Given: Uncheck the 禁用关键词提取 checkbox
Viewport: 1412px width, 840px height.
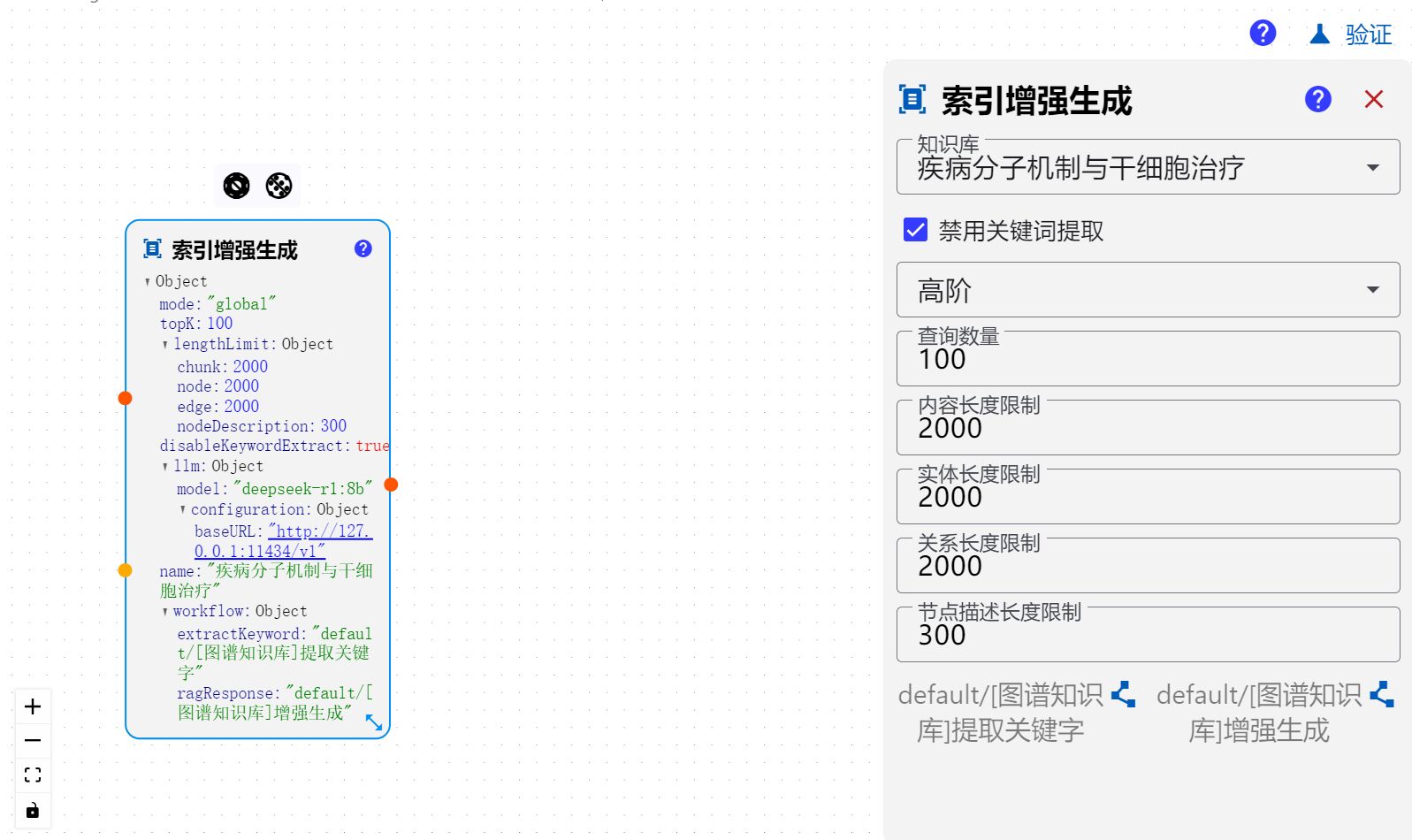Looking at the screenshot, I should click(915, 230).
